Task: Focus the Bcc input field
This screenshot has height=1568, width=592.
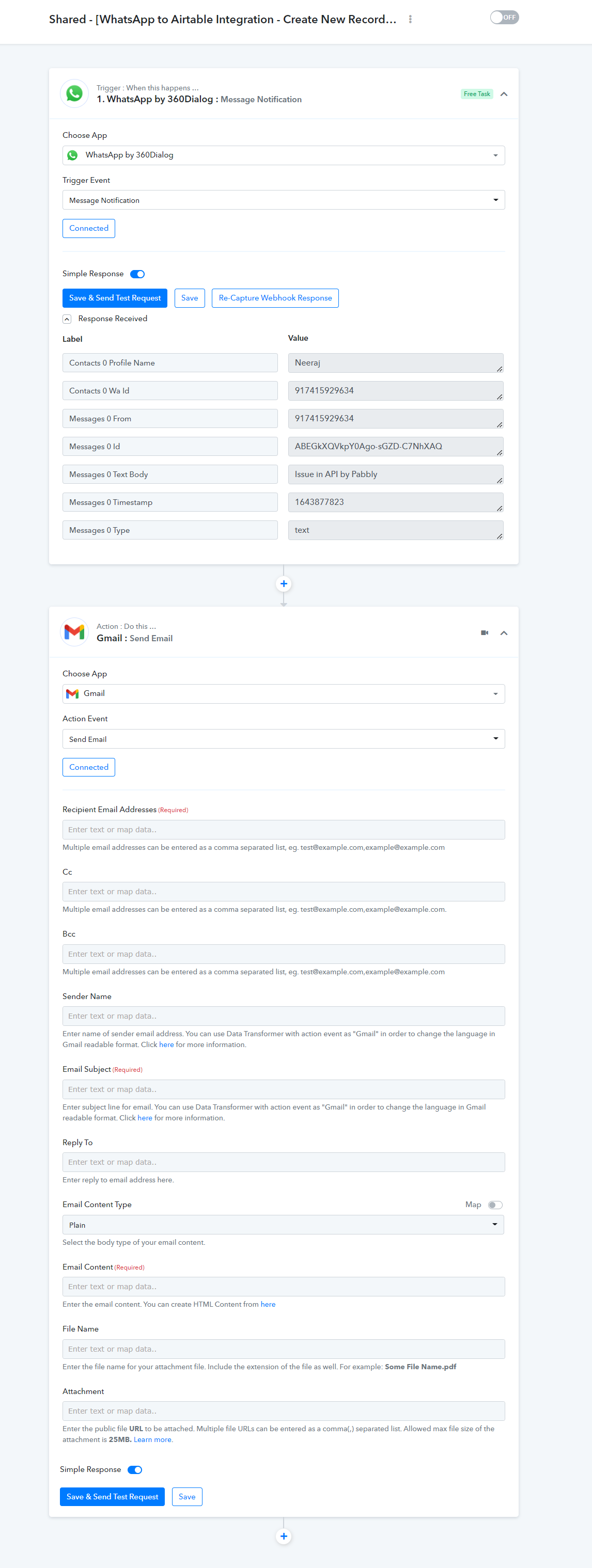Action: [x=283, y=954]
